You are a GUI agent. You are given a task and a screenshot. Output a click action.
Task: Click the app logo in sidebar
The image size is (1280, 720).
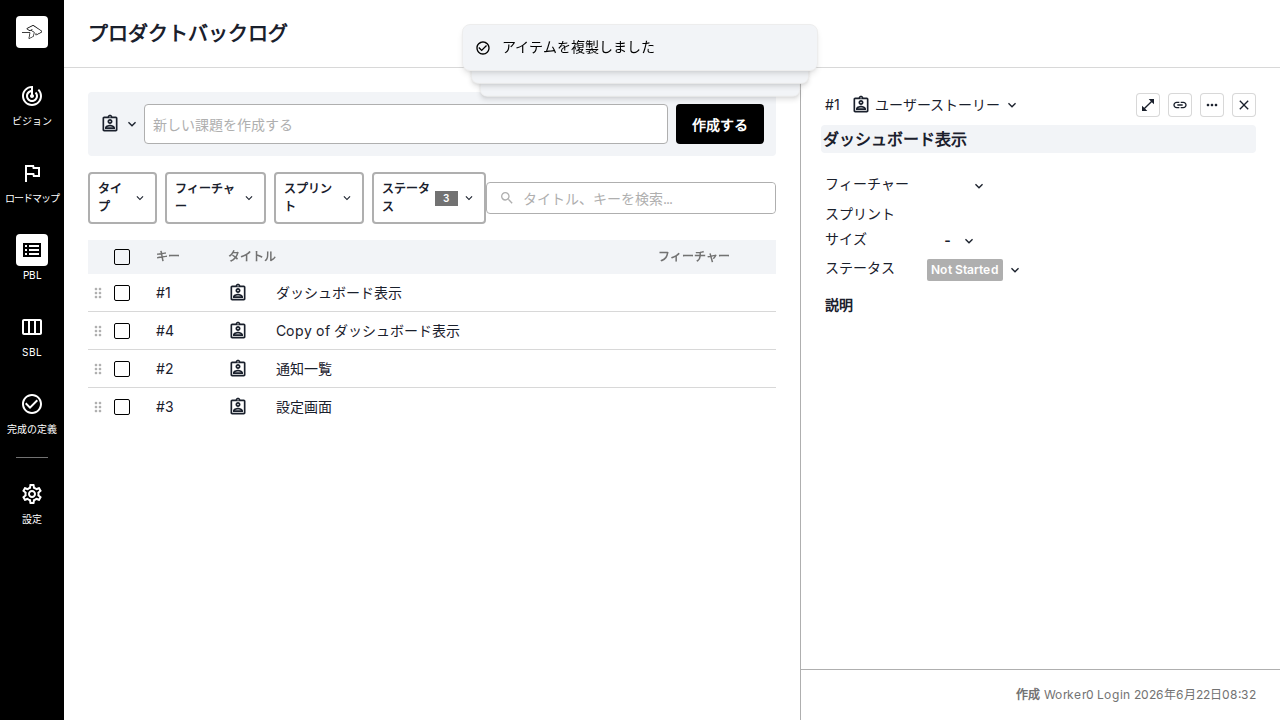32,32
